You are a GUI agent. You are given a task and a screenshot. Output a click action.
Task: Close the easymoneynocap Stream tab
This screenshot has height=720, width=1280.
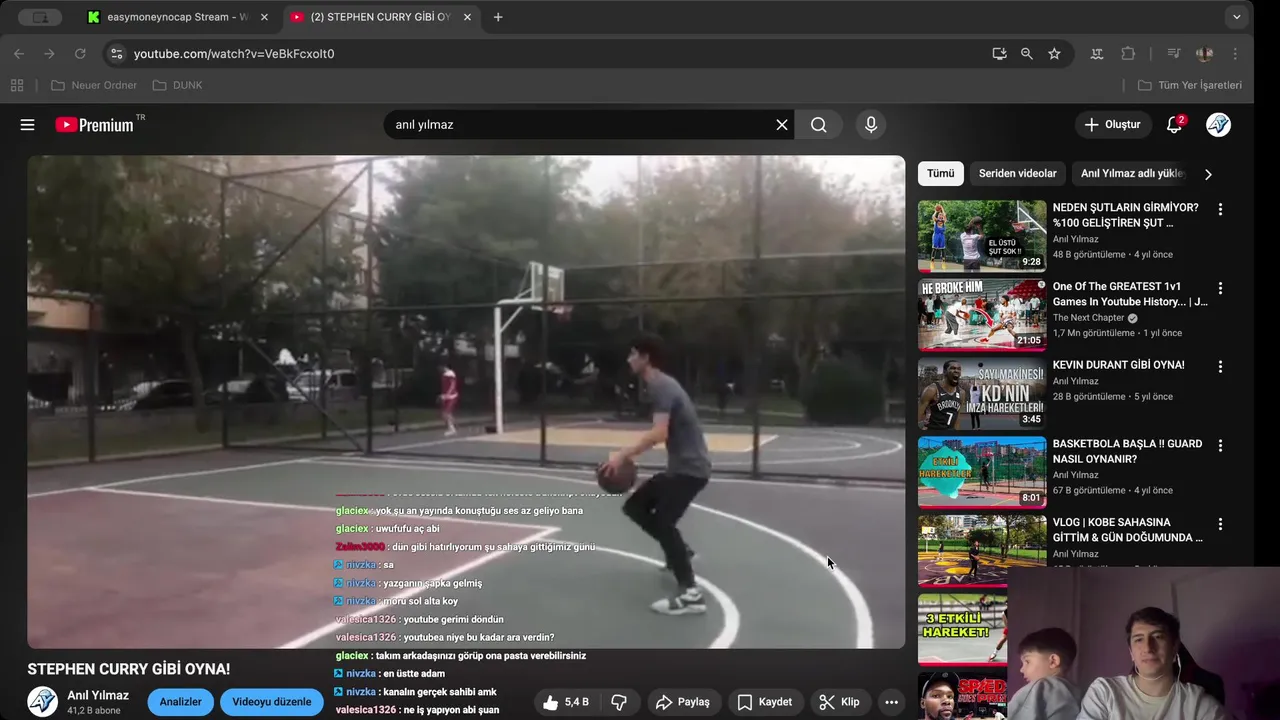tap(264, 17)
